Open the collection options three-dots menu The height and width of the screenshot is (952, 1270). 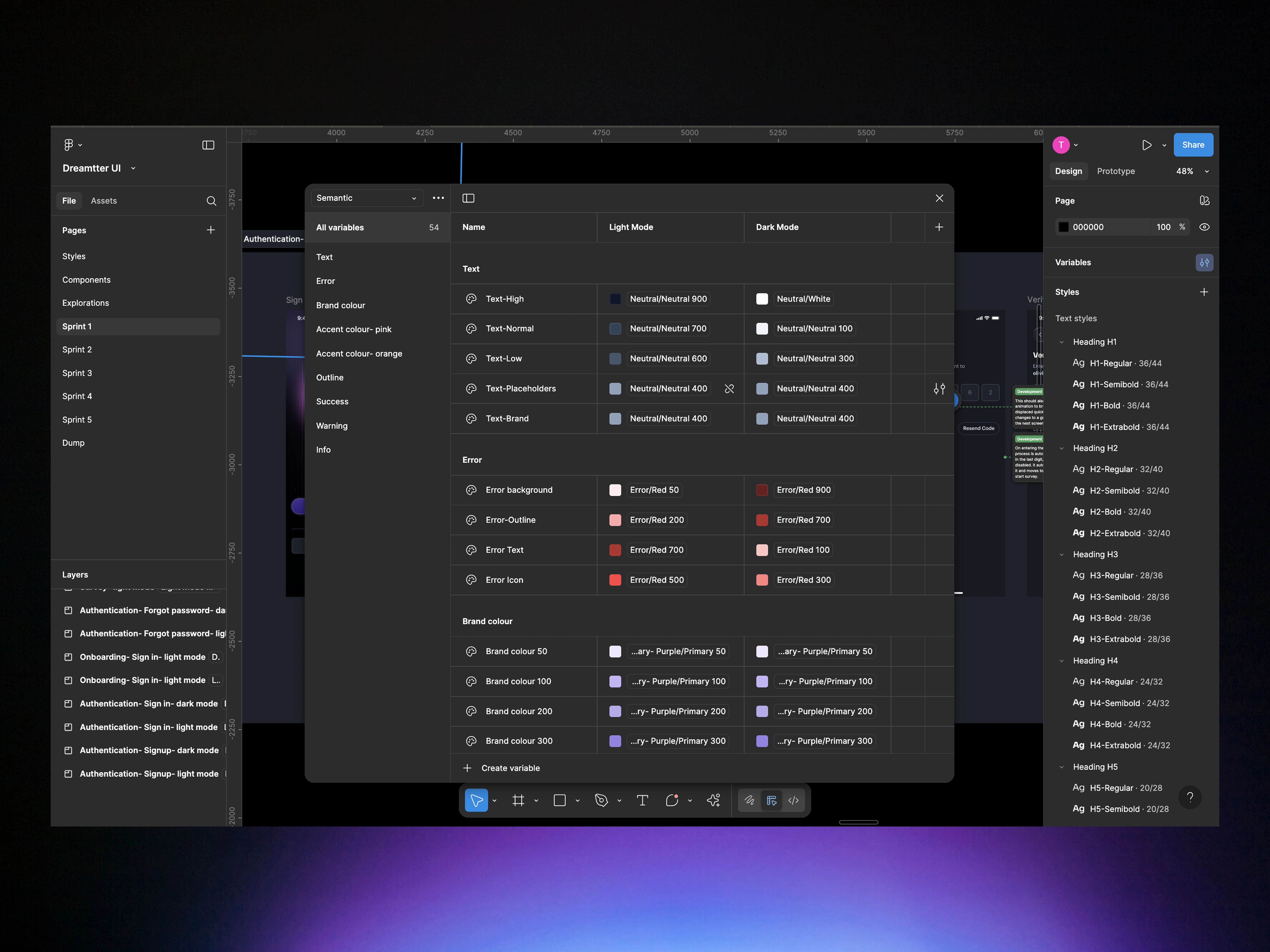pyautogui.click(x=438, y=198)
